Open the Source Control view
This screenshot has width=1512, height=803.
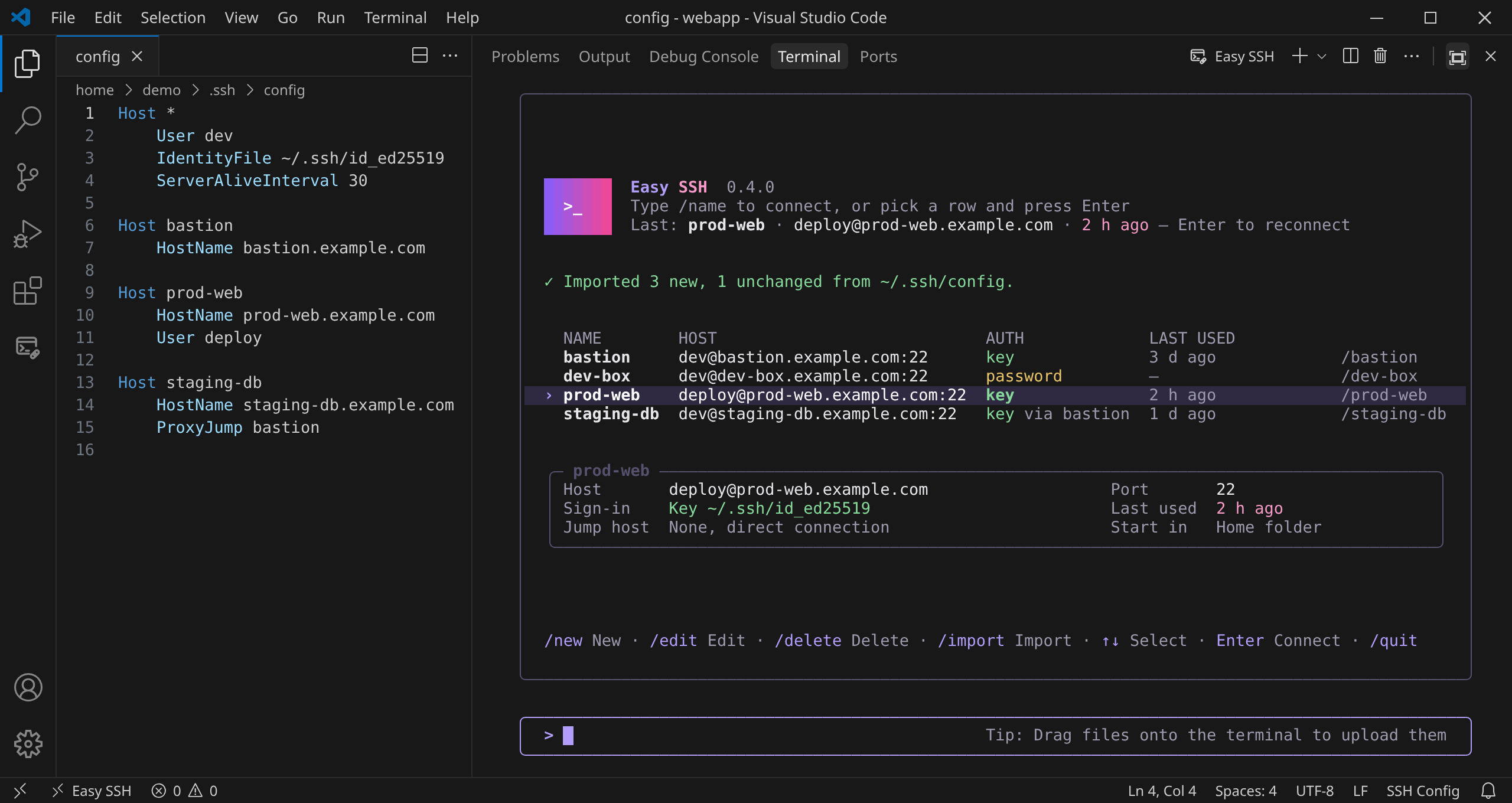(x=28, y=177)
